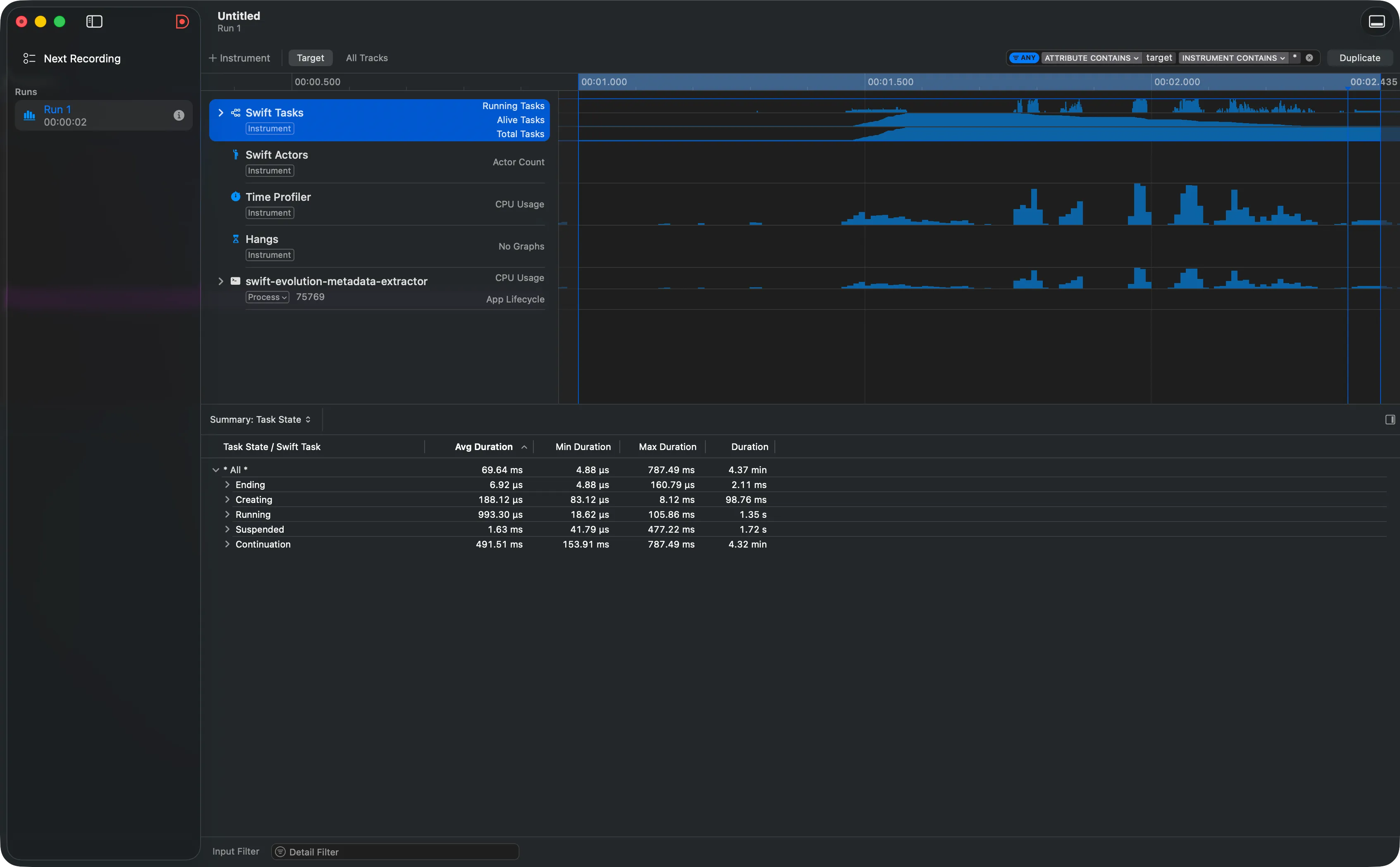Viewport: 1400px width, 867px height.
Task: Sort by Max Duration column
Action: [x=667, y=447]
